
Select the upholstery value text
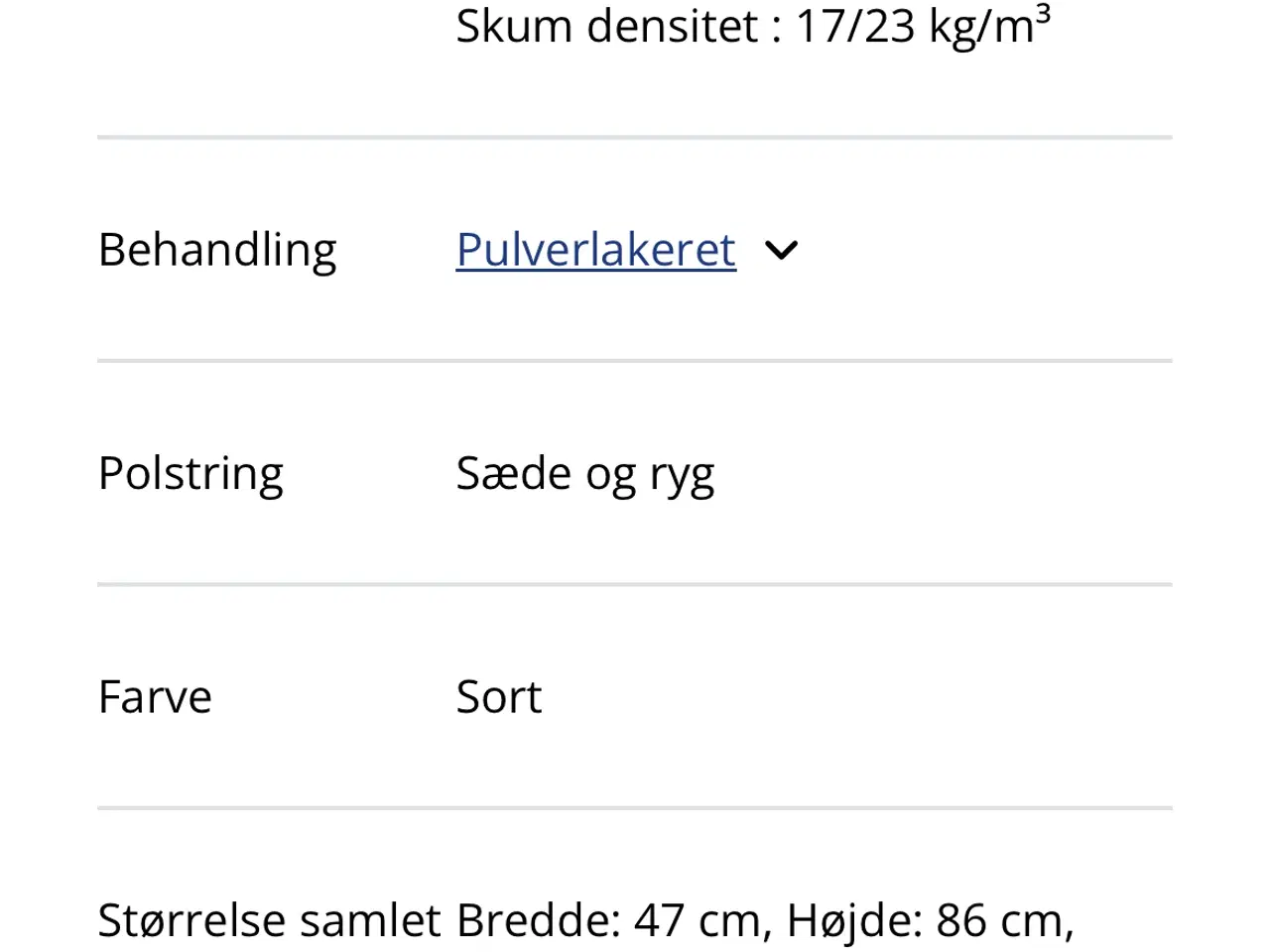(x=585, y=473)
